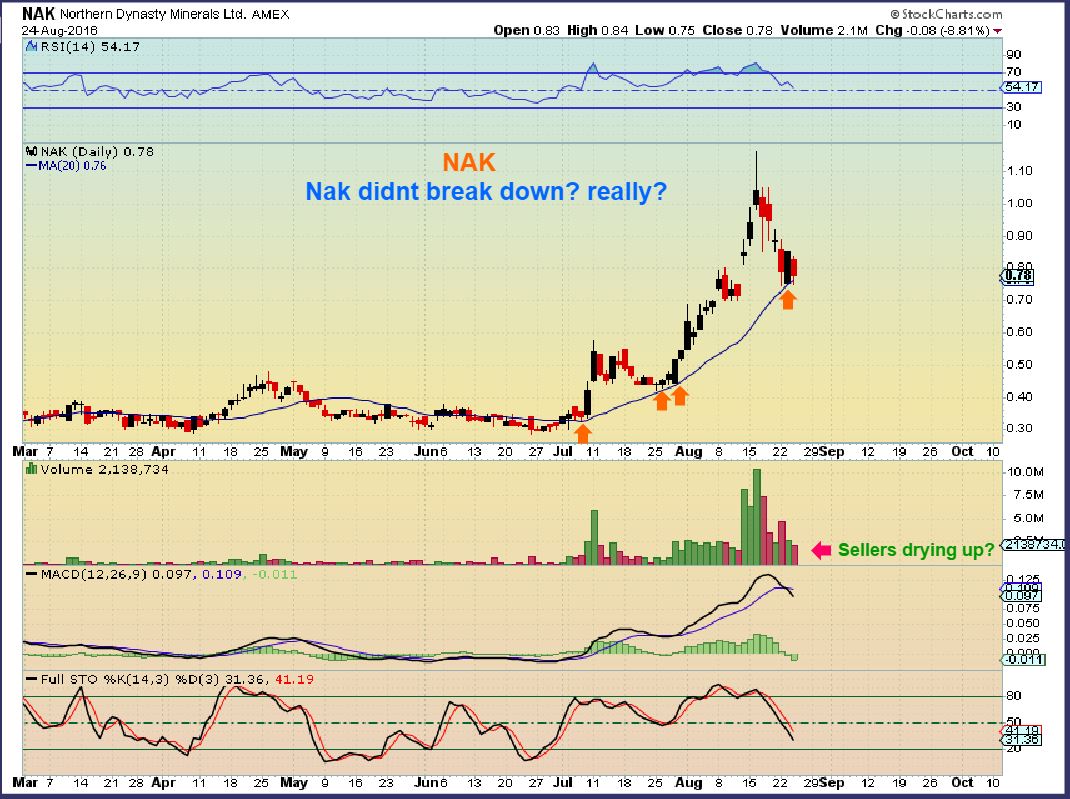
Task: Click the orange arrow below the July 11 candle
Action: tap(582, 433)
